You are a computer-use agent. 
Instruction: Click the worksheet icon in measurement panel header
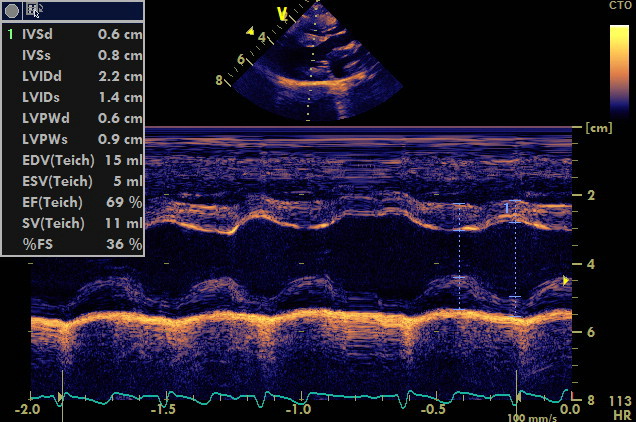(x=34, y=10)
